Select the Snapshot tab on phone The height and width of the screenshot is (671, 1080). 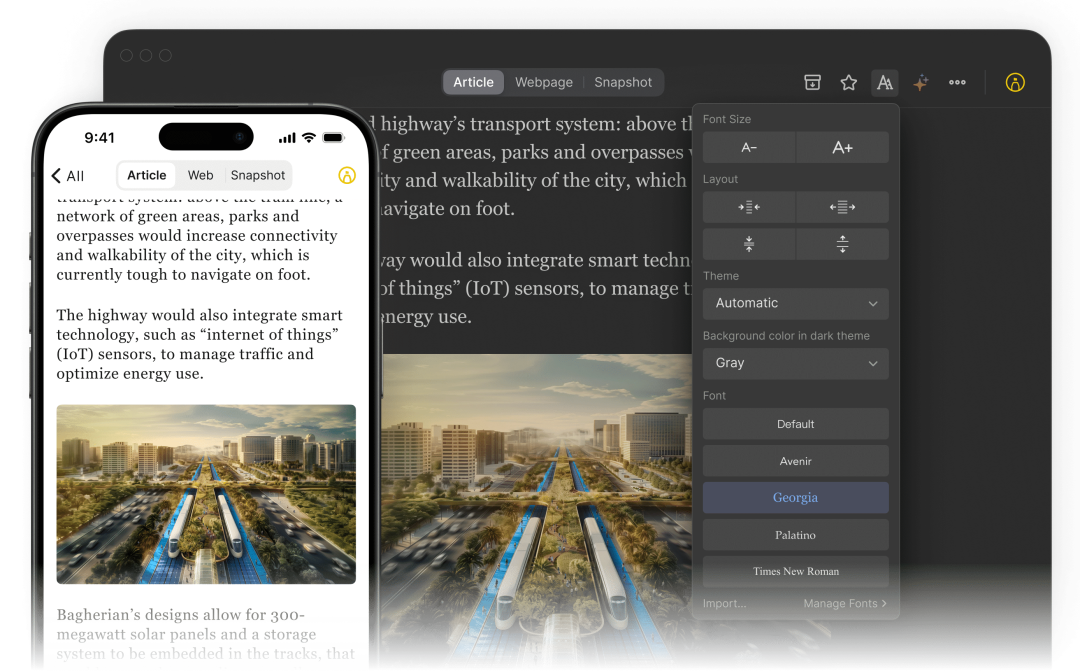(258, 176)
